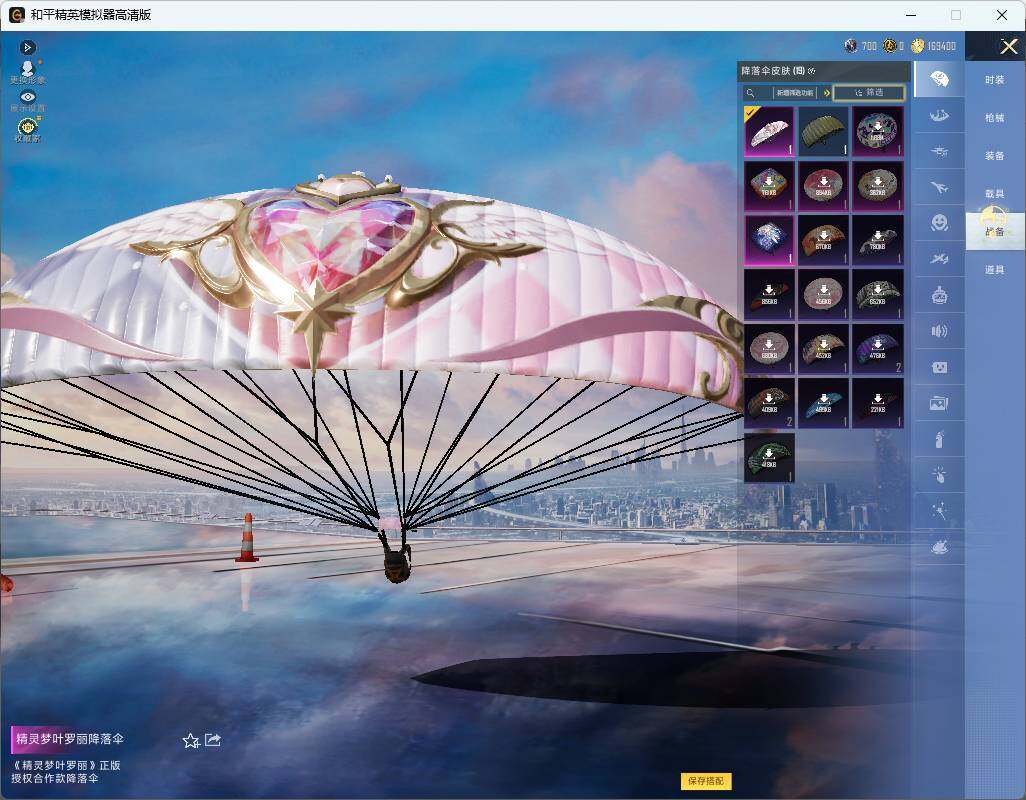1026x800 pixels.
Task: Select the purple 476KB parachute skin
Action: (x=878, y=349)
